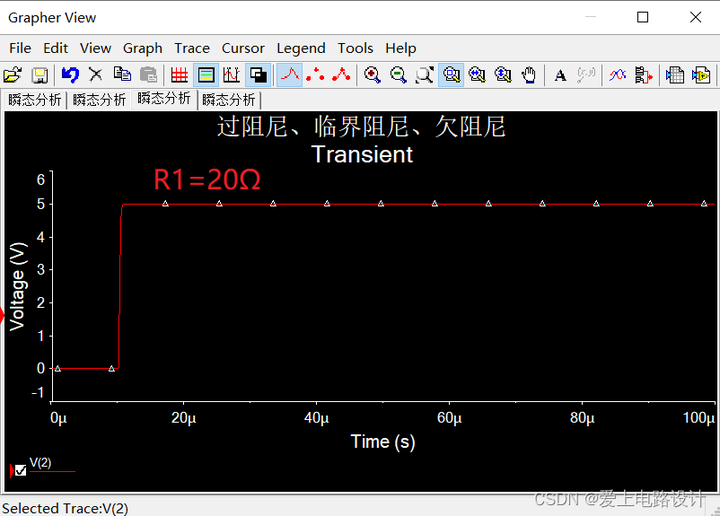Maximize the Grapher View window
720x516 pixels.
pos(642,17)
